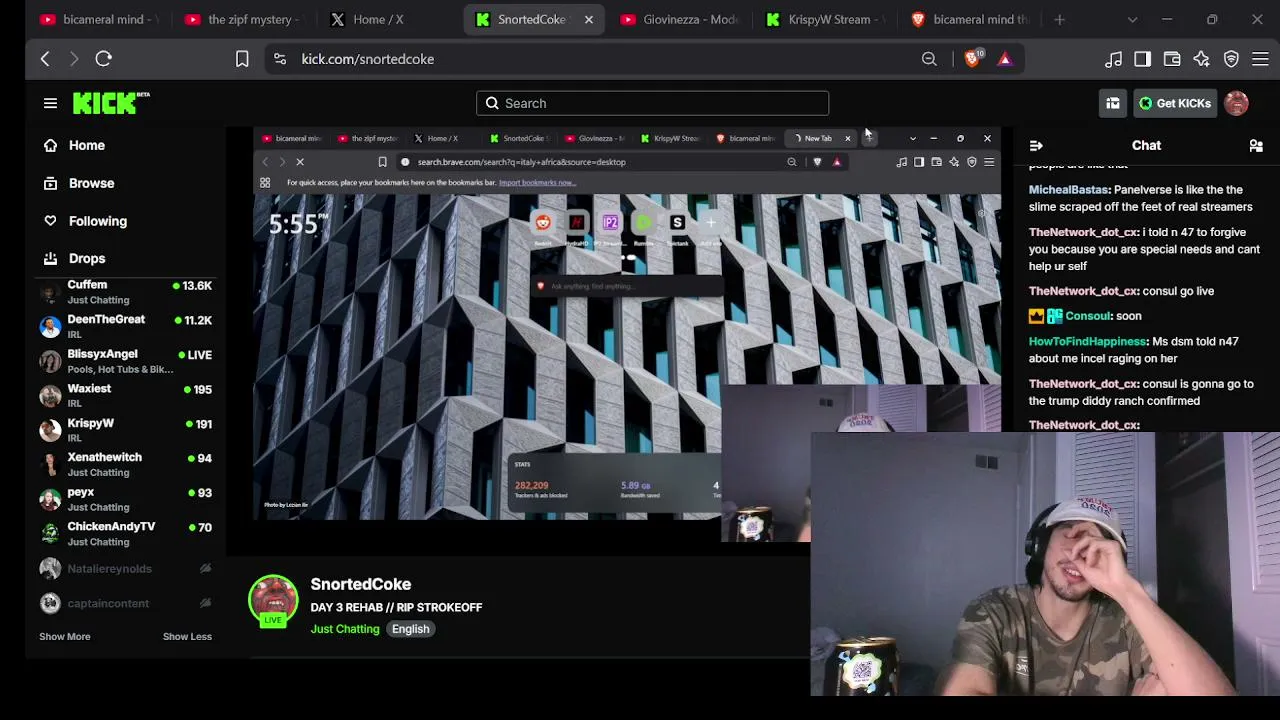Switch to the YouTube bicameral mind tab
The height and width of the screenshot is (720, 1280).
click(x=96, y=19)
